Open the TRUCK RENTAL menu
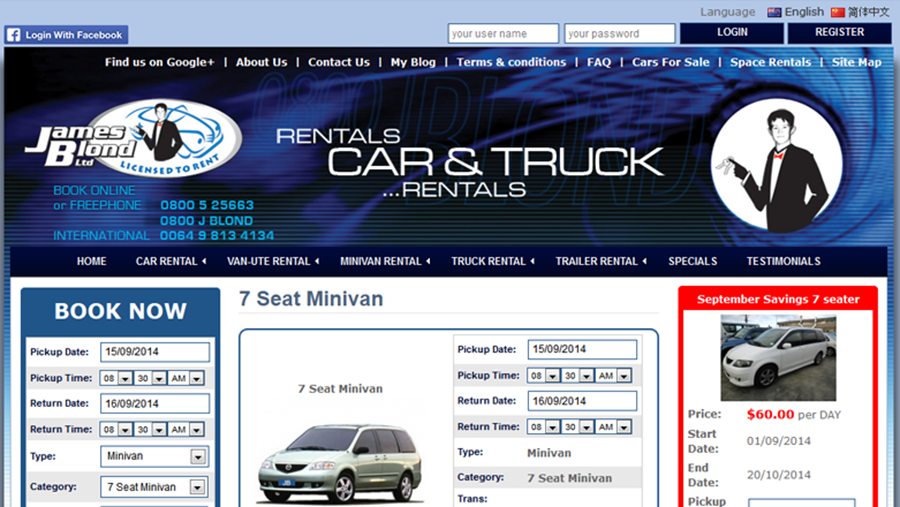The image size is (900, 507). coord(492,261)
